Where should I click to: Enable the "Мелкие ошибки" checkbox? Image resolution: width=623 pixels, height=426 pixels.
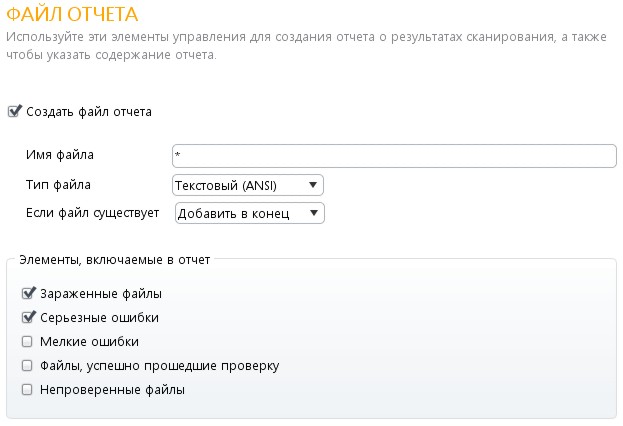pyautogui.click(x=27, y=342)
